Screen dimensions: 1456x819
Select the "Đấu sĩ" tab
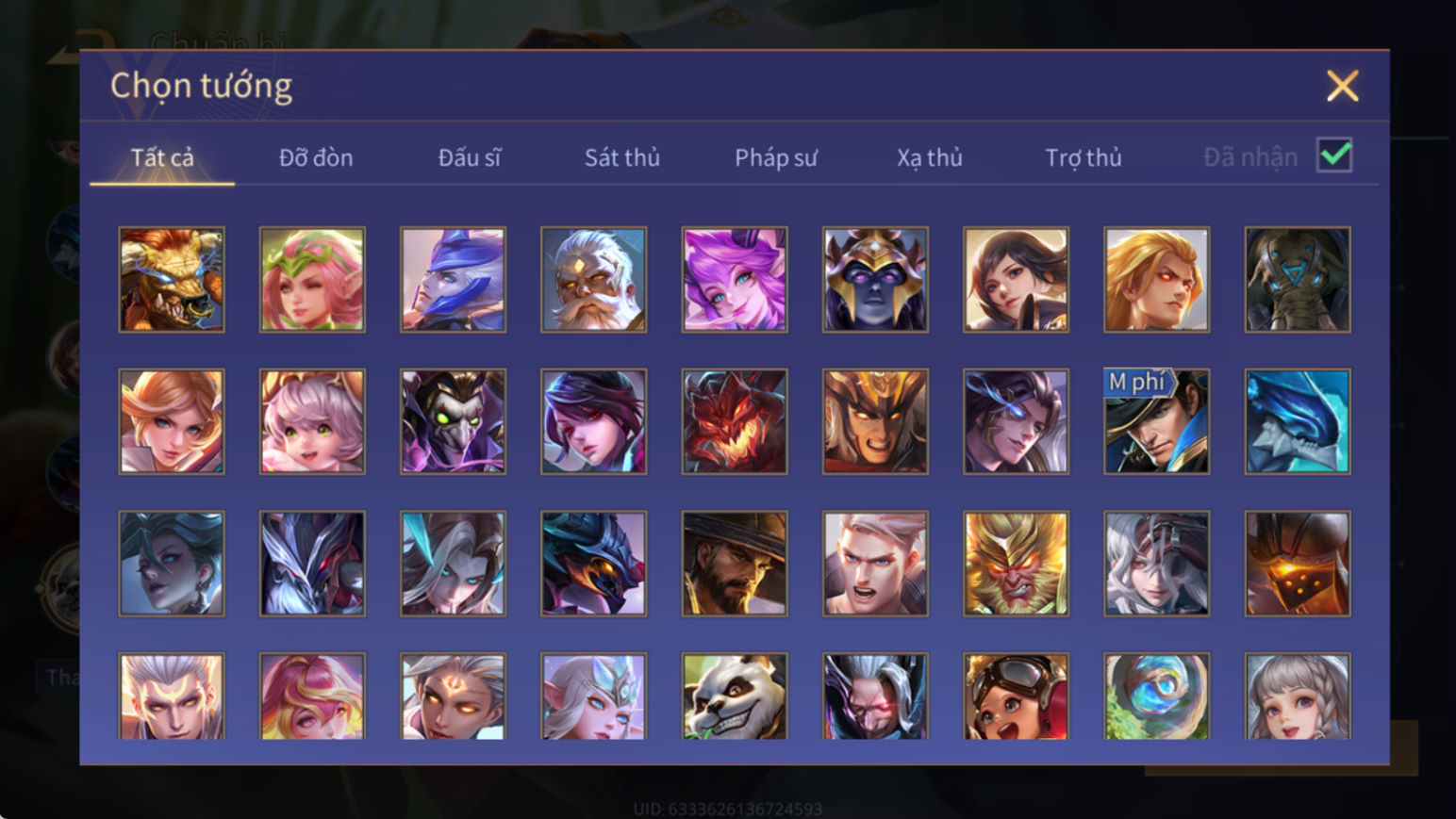(470, 157)
